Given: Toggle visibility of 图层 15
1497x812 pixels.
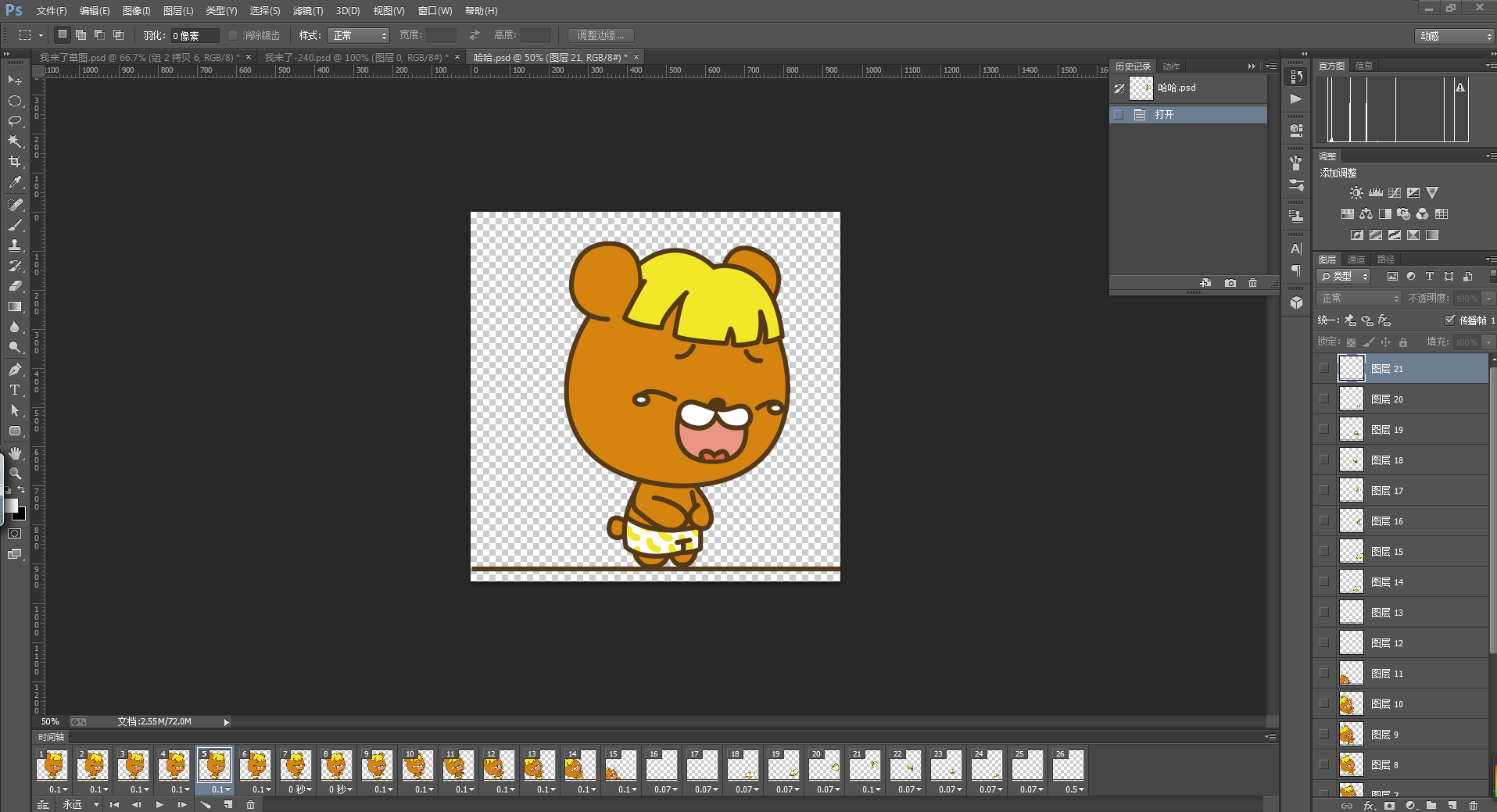Looking at the screenshot, I should coord(1324,551).
